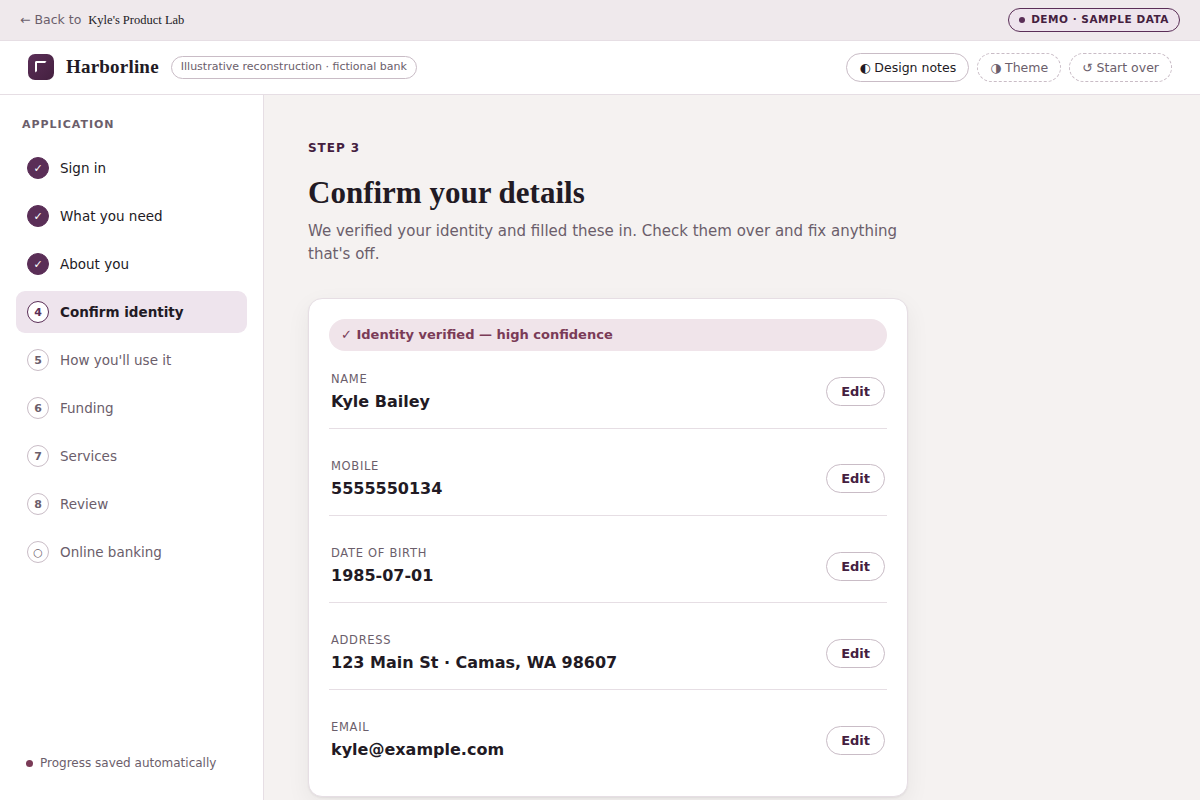Open the Design notes panel
This screenshot has height=800, width=1200.
[x=907, y=68]
